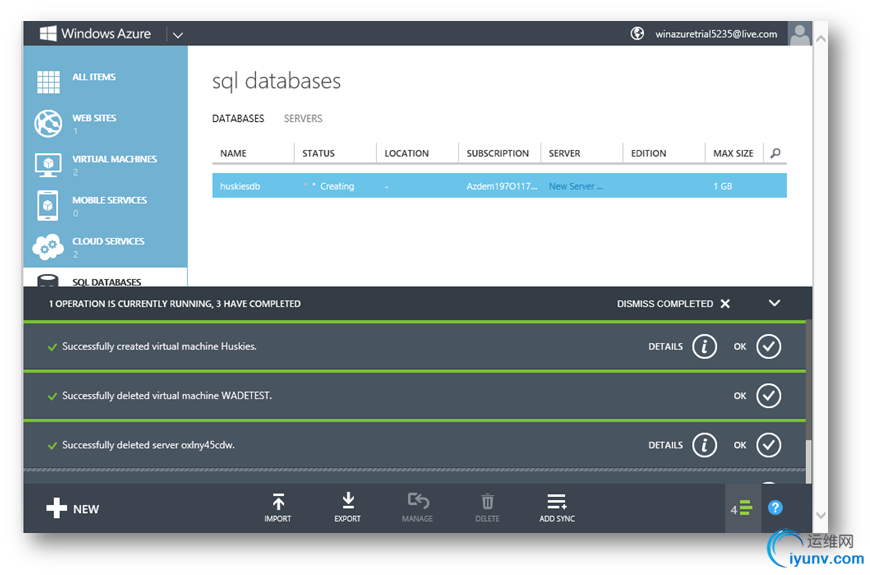Click 'Successfully deleted server oxlny45cdw' message
The height and width of the screenshot is (575, 870).
(x=148, y=445)
